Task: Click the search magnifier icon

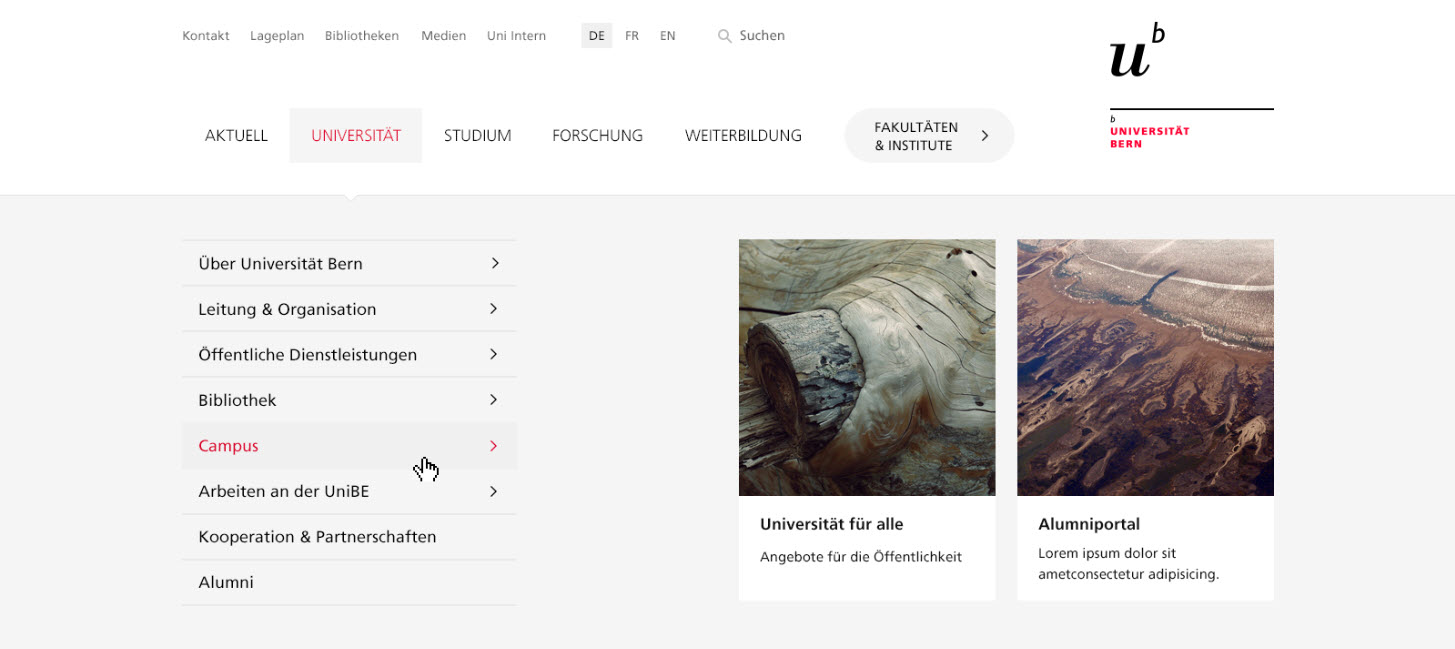Action: pos(725,36)
